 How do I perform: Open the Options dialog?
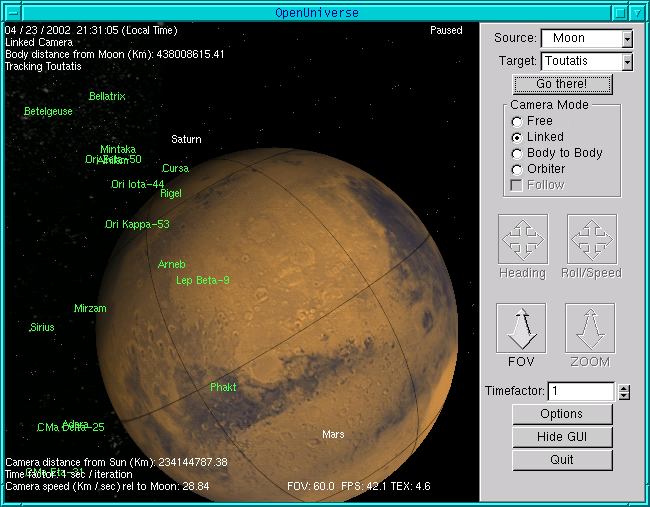(561, 414)
